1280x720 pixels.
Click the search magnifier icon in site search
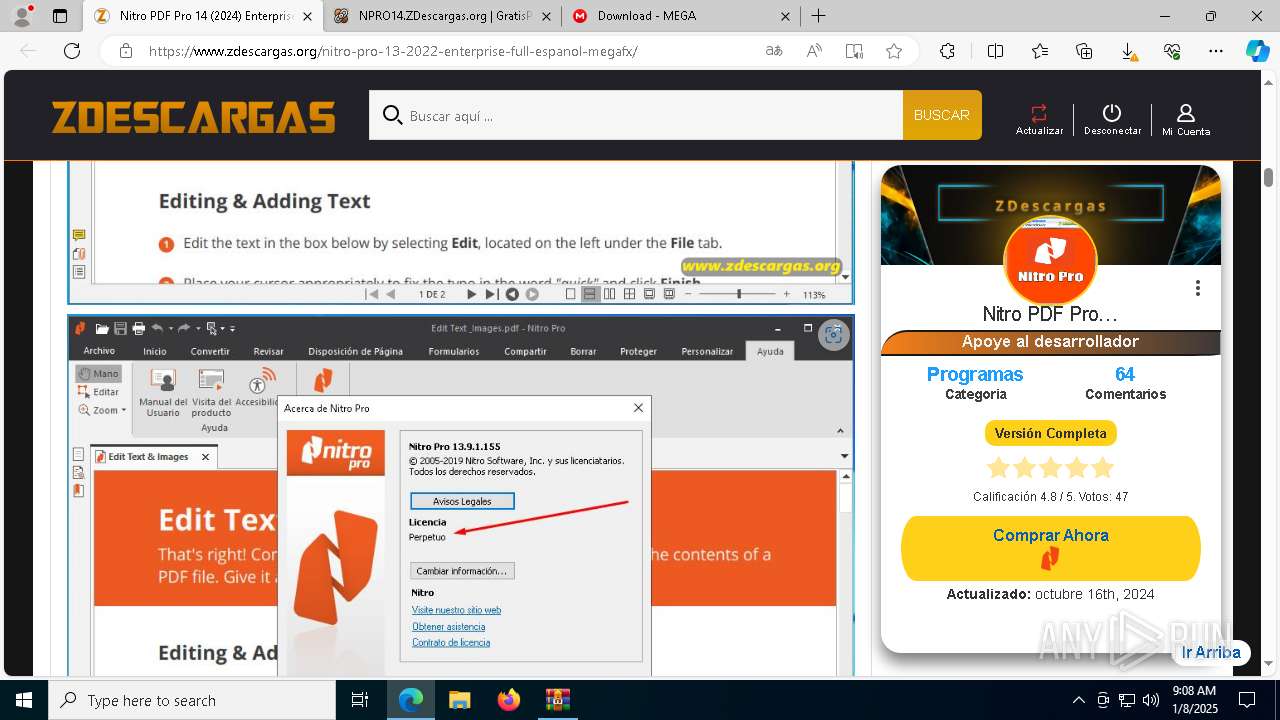tap(392, 115)
